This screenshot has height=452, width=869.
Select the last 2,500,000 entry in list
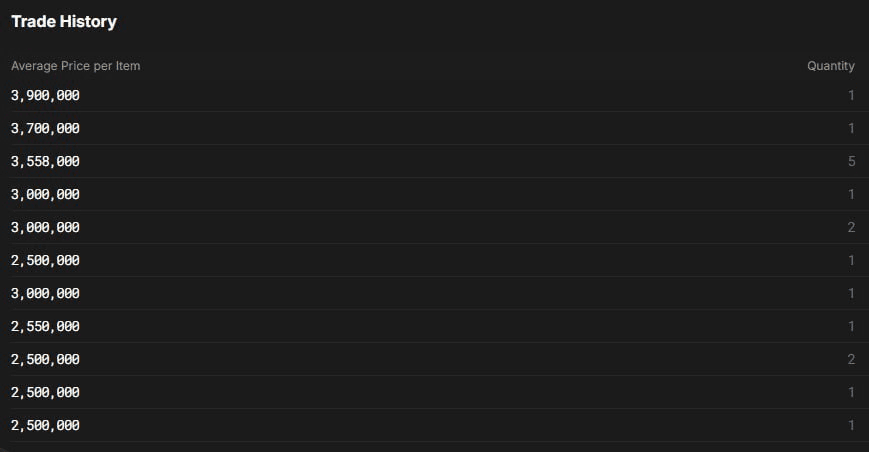[45, 425]
